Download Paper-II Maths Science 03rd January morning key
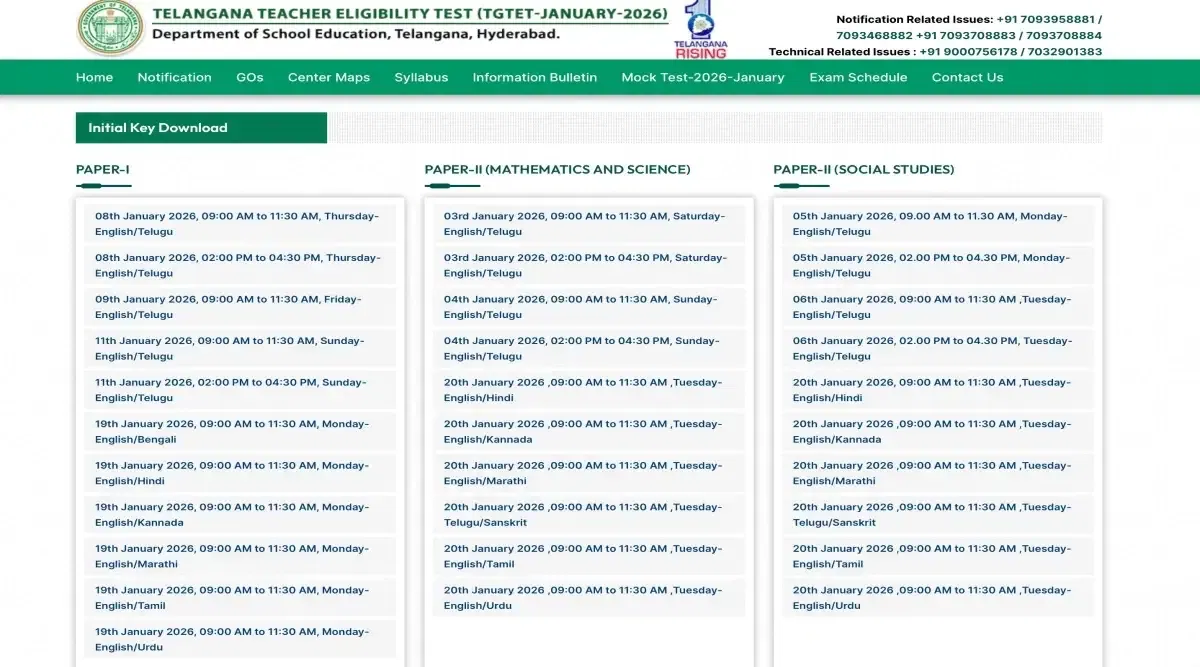The width and height of the screenshot is (1200, 667). 584,224
